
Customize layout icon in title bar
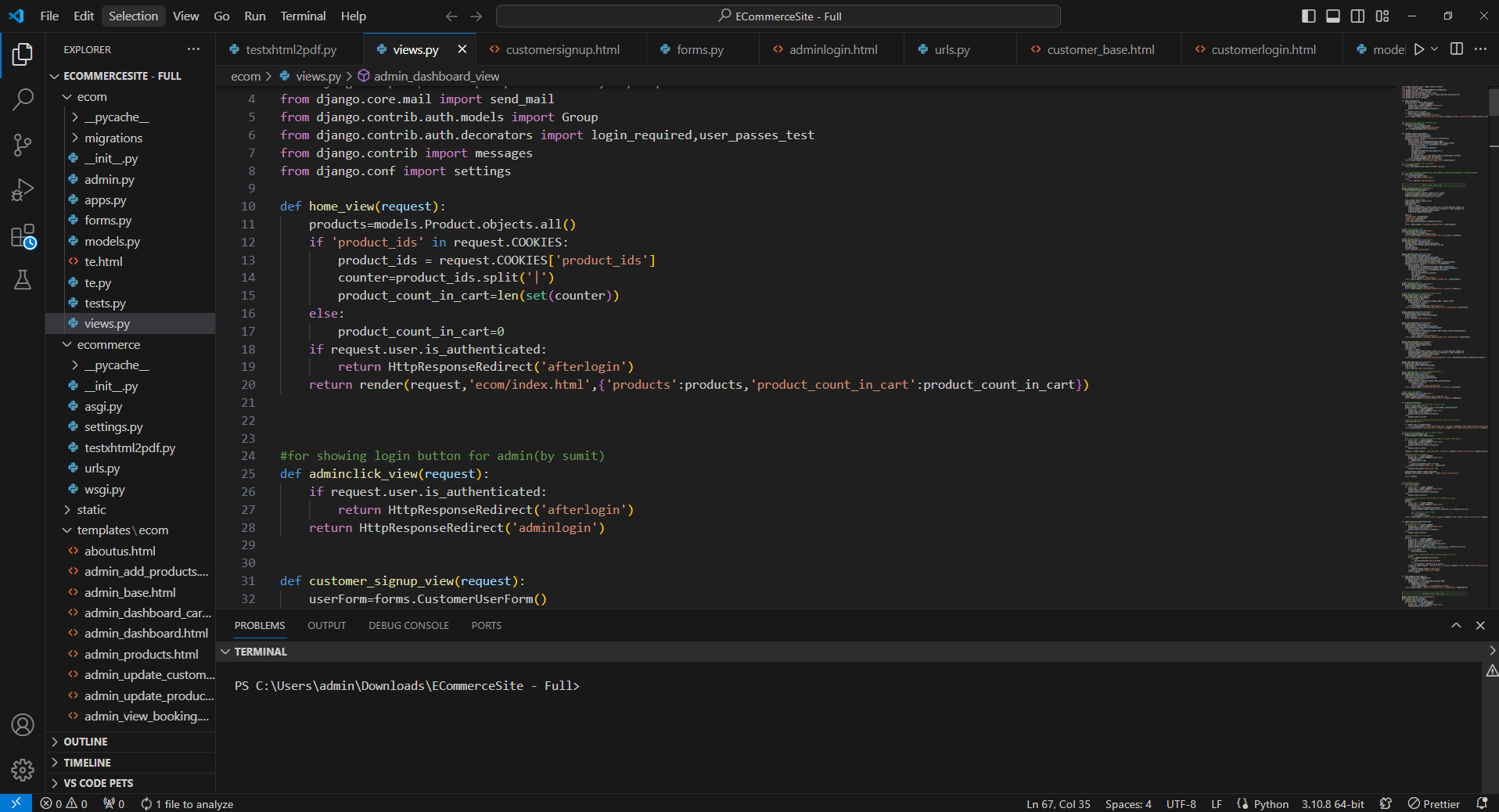pos(1382,16)
